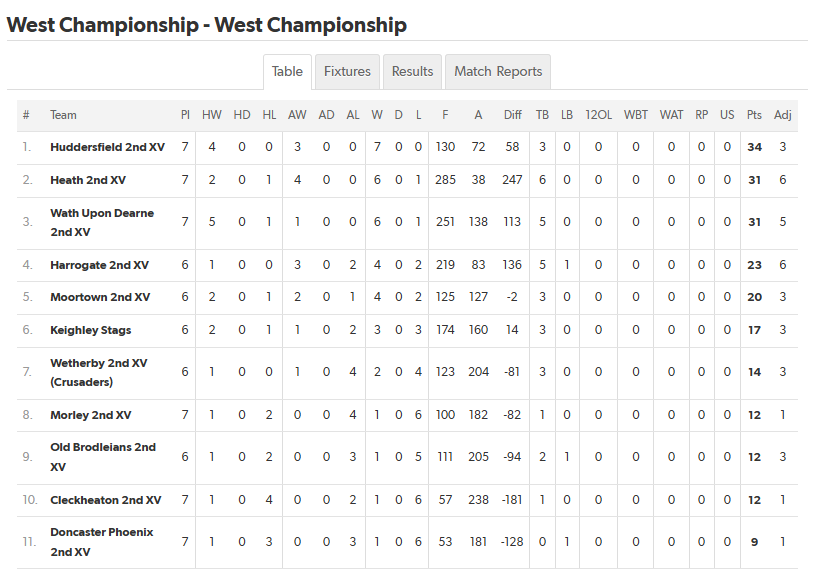
Task: Open Huddersfield 2nd XV team link
Action: (107, 147)
